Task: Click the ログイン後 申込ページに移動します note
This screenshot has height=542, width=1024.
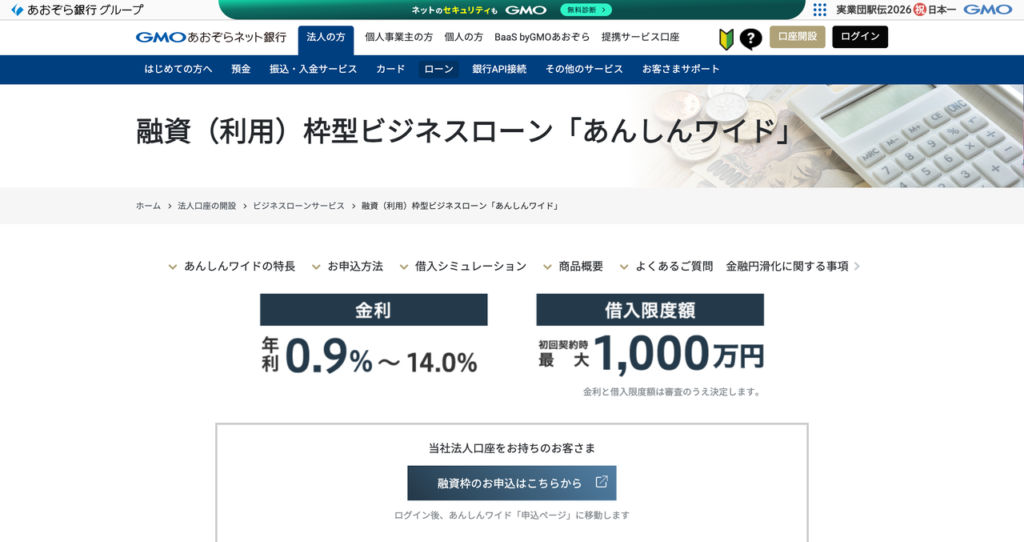Action: 512,515
